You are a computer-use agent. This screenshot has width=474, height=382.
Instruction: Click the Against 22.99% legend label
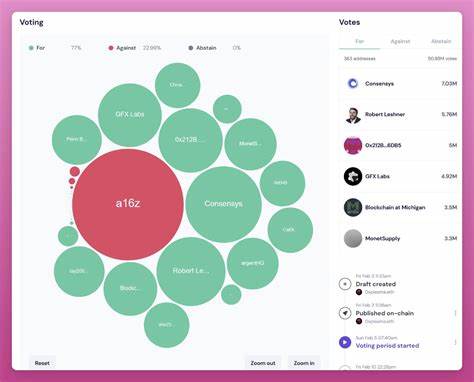click(x=135, y=48)
